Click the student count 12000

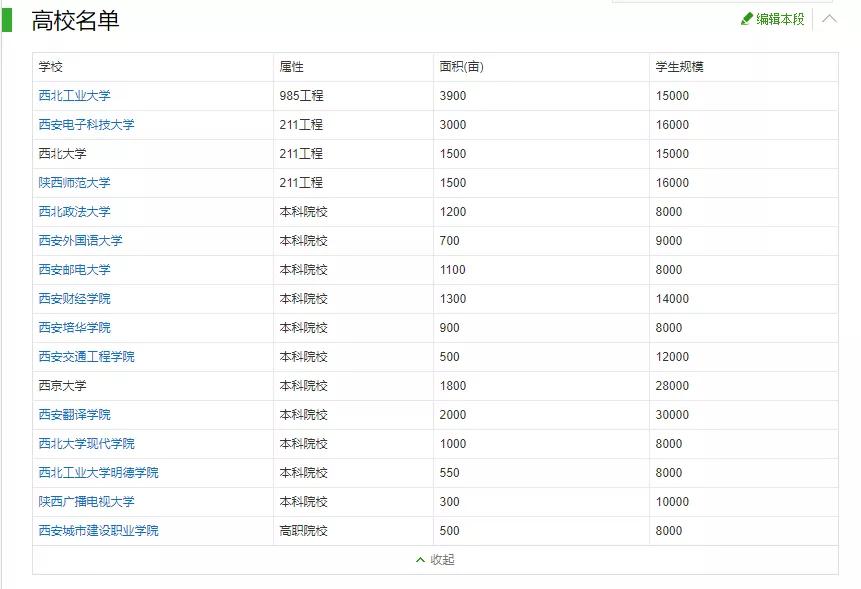672,357
